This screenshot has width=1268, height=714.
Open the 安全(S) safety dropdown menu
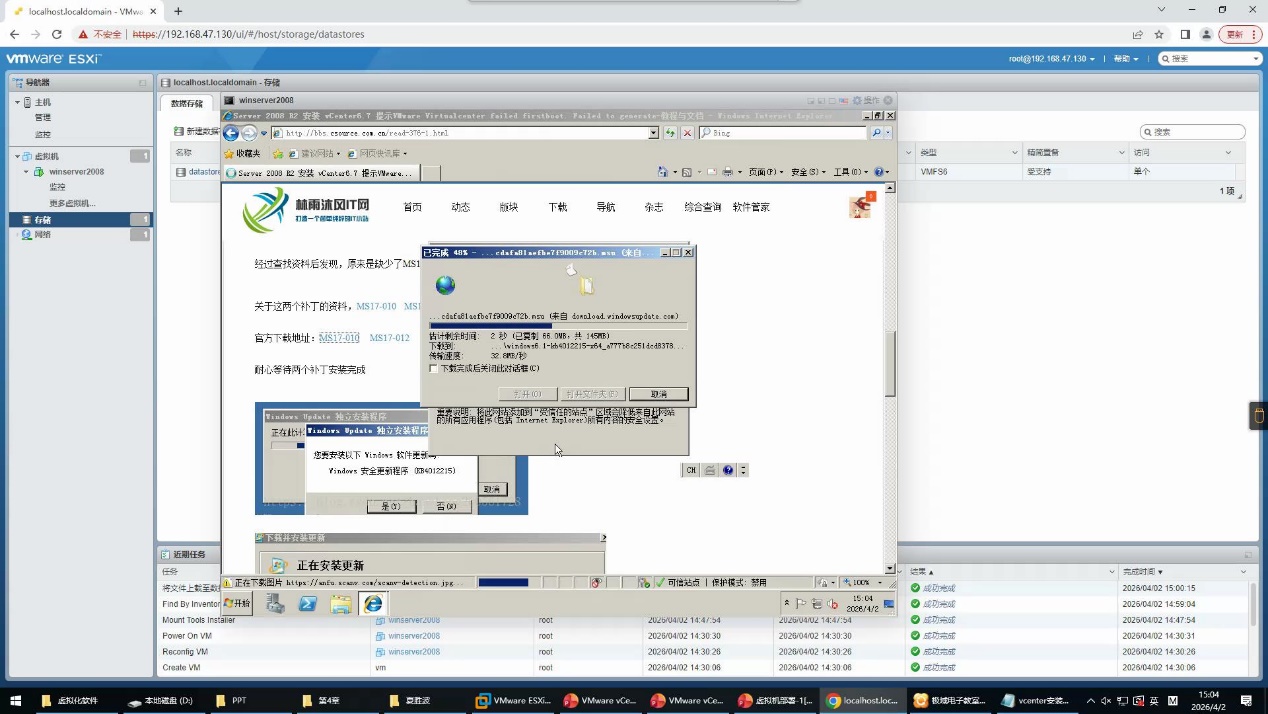click(x=808, y=172)
